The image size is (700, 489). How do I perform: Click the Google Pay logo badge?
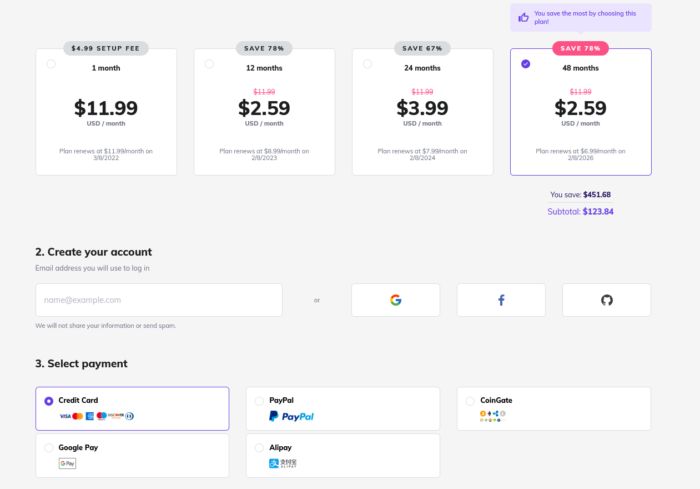click(67, 463)
